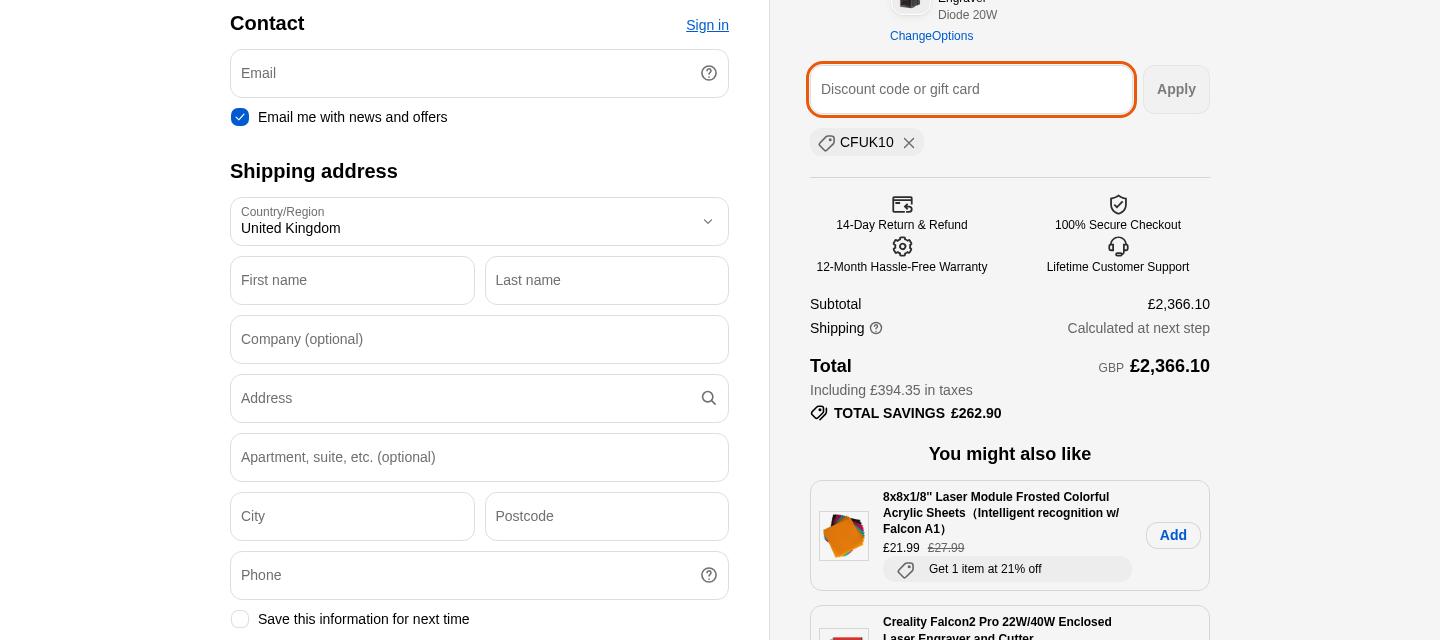This screenshot has height=640, width=1440.
Task: Click the Phone field help icon
Action: [709, 575]
